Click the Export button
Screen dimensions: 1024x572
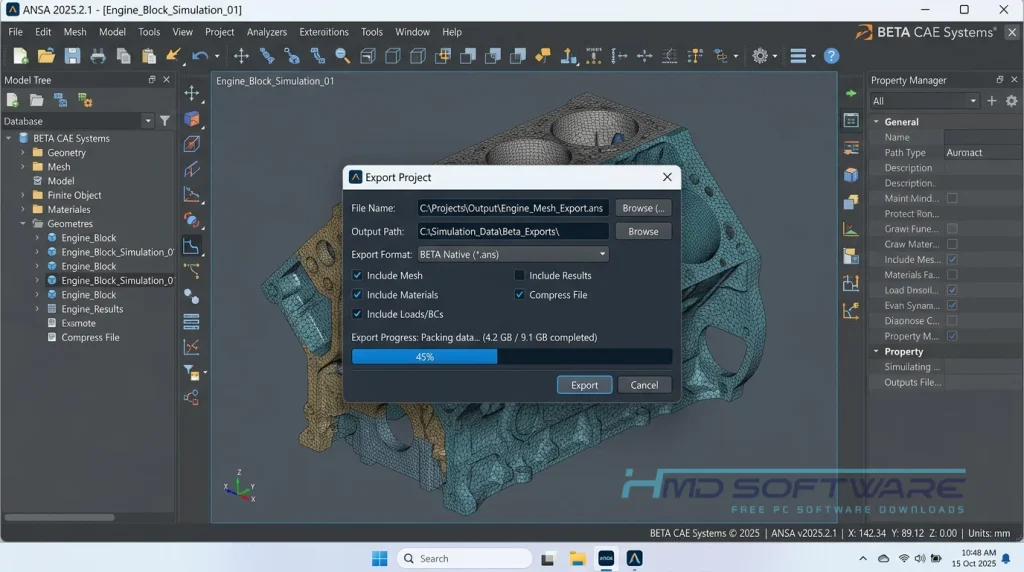[x=584, y=385]
